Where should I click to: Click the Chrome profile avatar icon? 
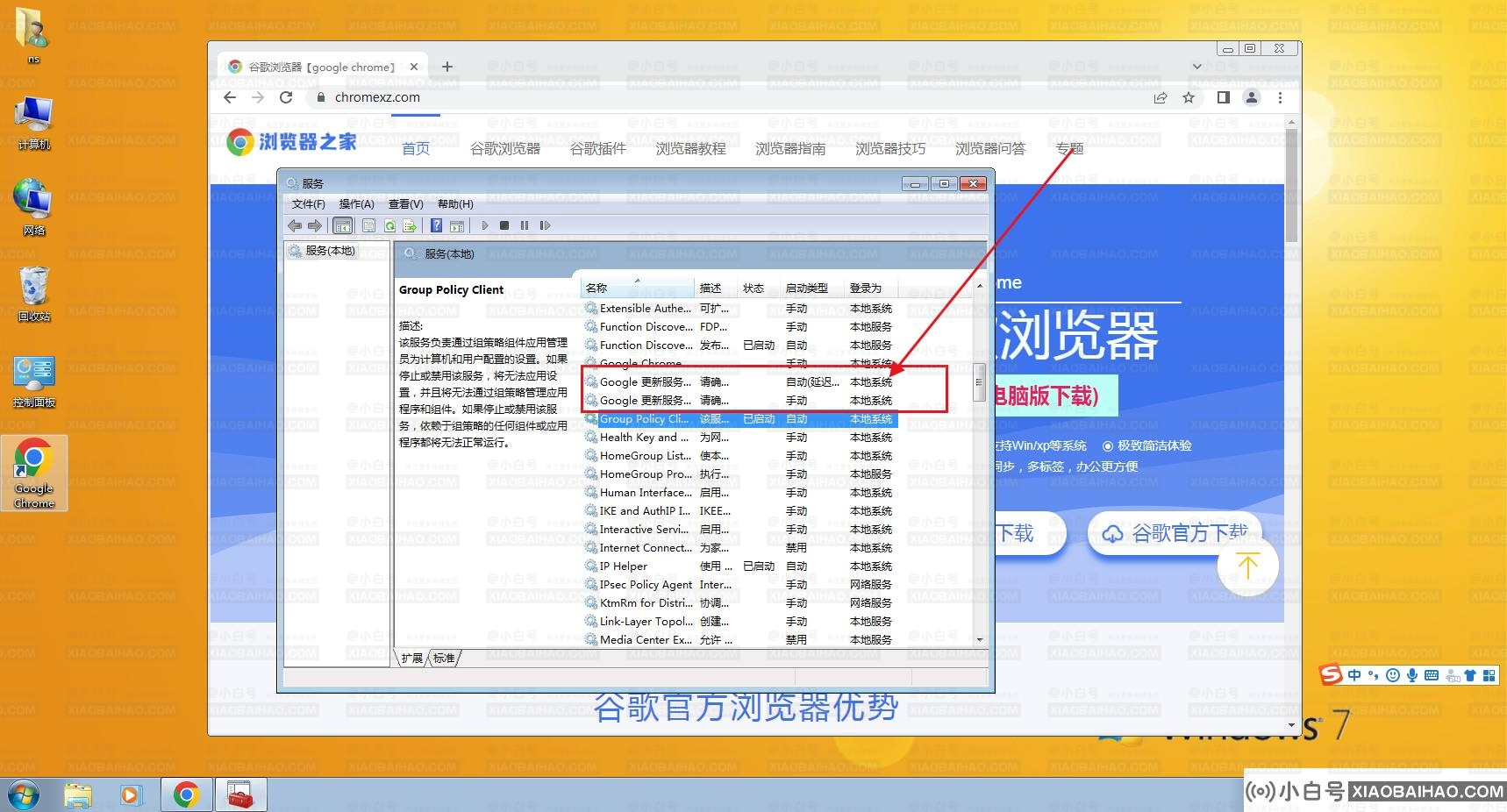tap(1252, 97)
